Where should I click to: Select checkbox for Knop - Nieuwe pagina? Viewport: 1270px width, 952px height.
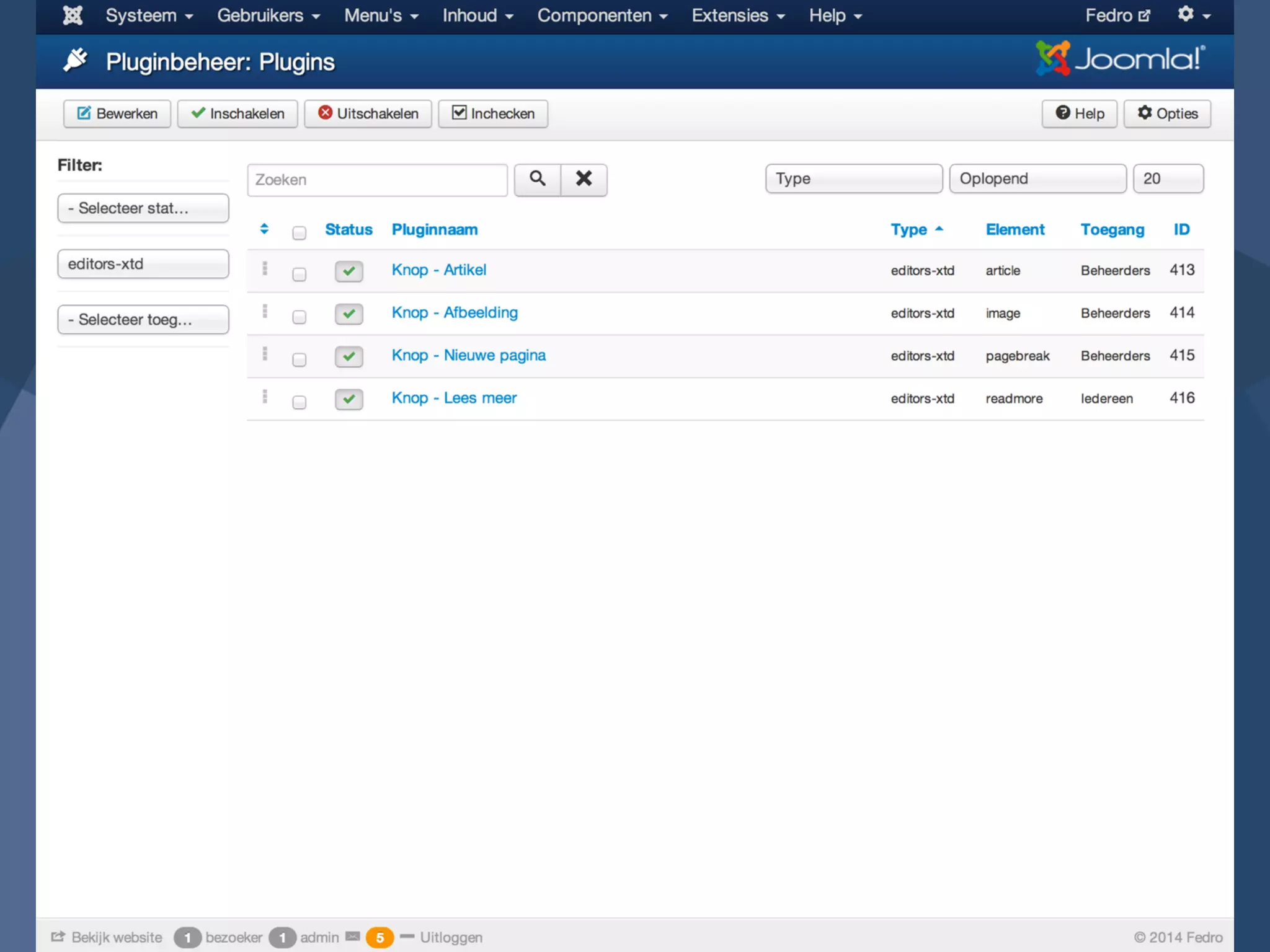299,359
